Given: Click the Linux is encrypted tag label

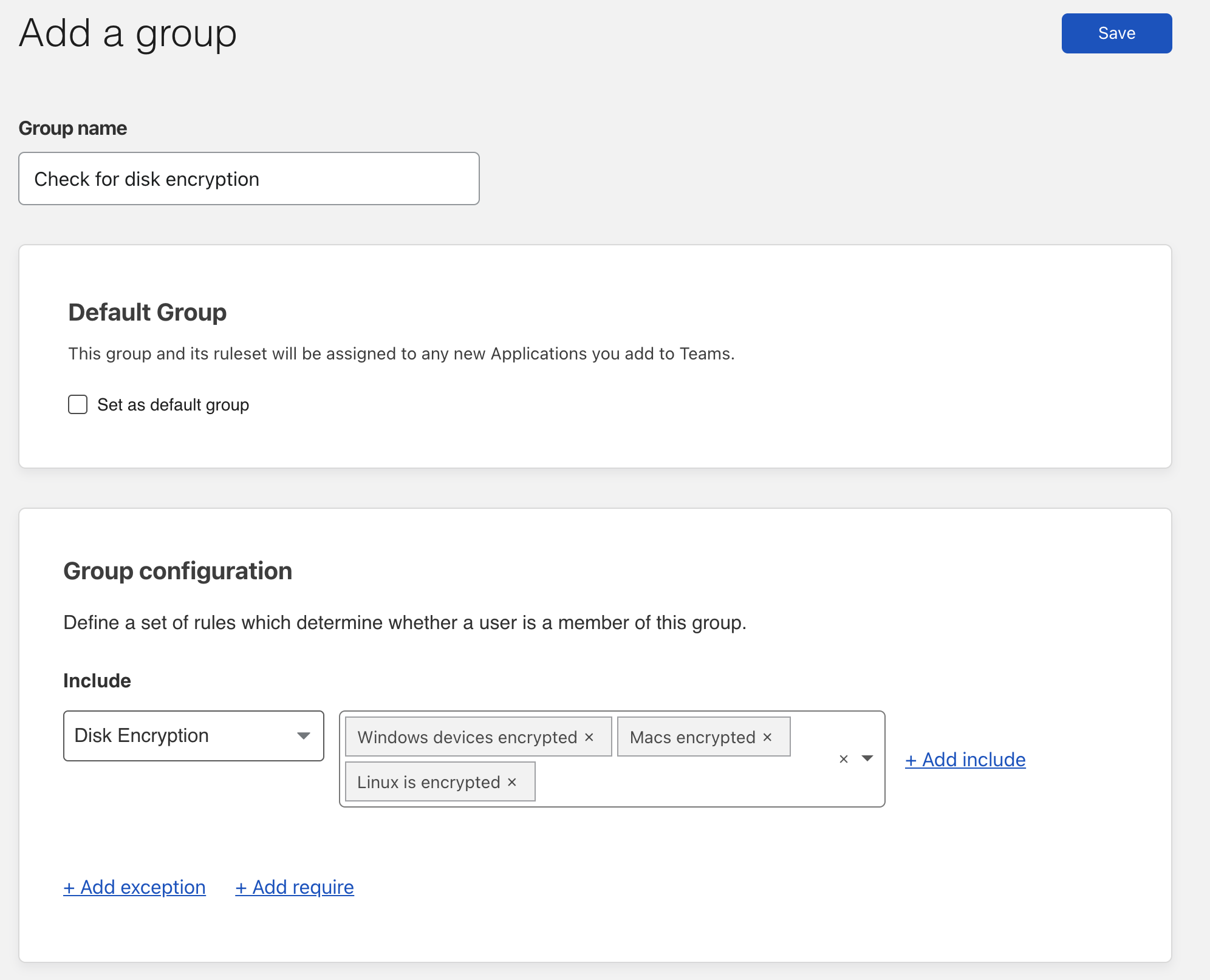Looking at the screenshot, I should click(429, 782).
